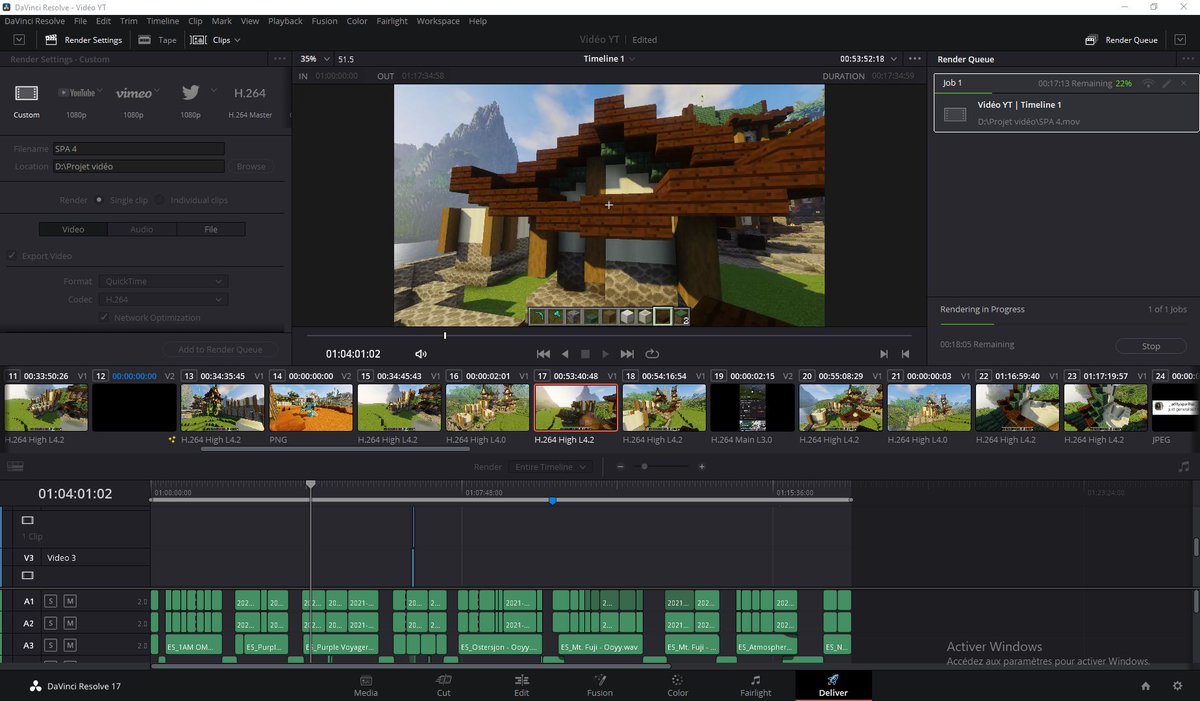Image resolution: width=1200 pixels, height=701 pixels.
Task: Mute audio track A3
Action: (70, 645)
